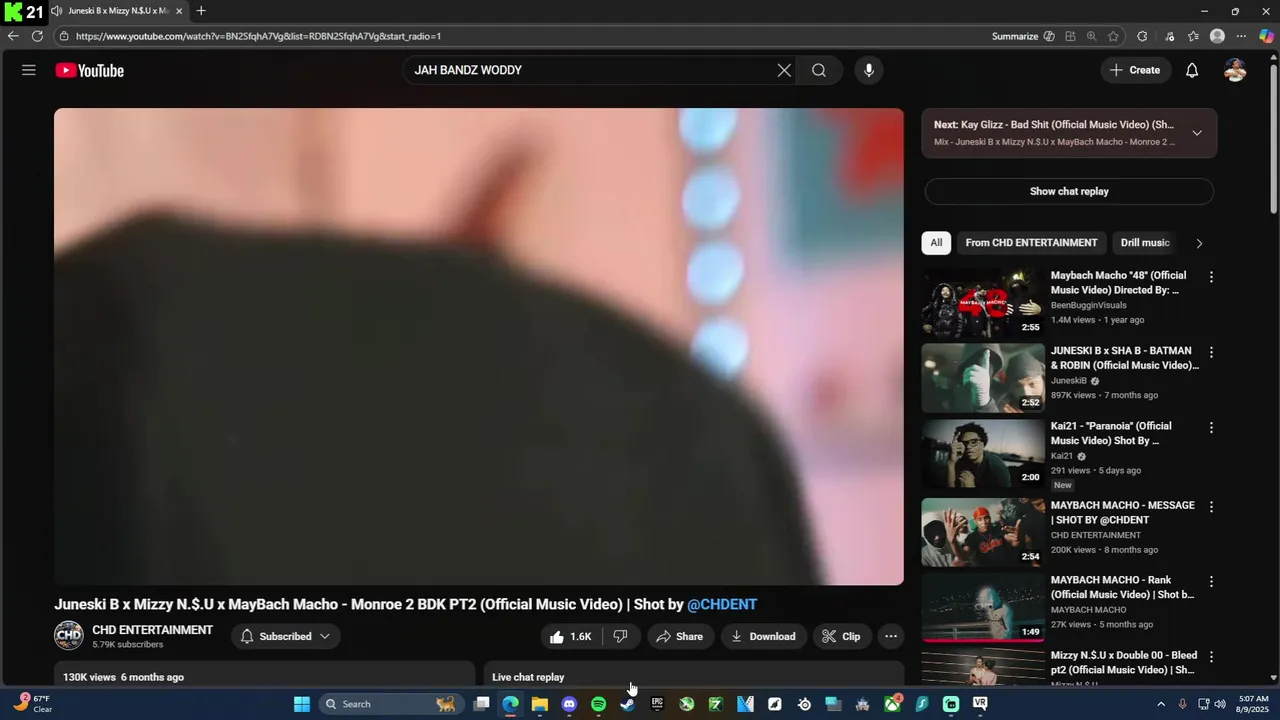Select the From CHD ENTERTAINMENT chip

point(1031,243)
